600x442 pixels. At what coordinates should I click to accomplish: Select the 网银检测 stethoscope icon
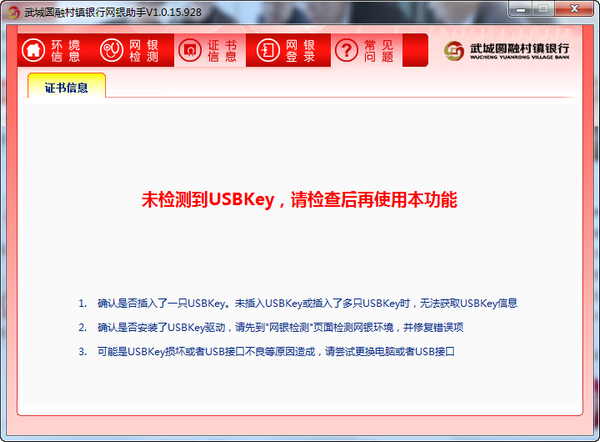click(111, 51)
